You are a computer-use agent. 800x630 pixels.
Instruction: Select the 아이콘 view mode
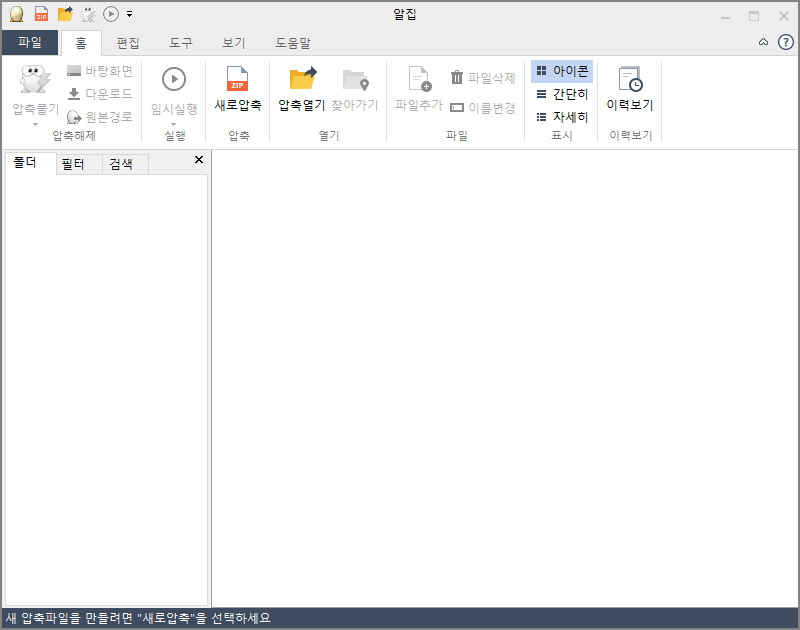562,71
